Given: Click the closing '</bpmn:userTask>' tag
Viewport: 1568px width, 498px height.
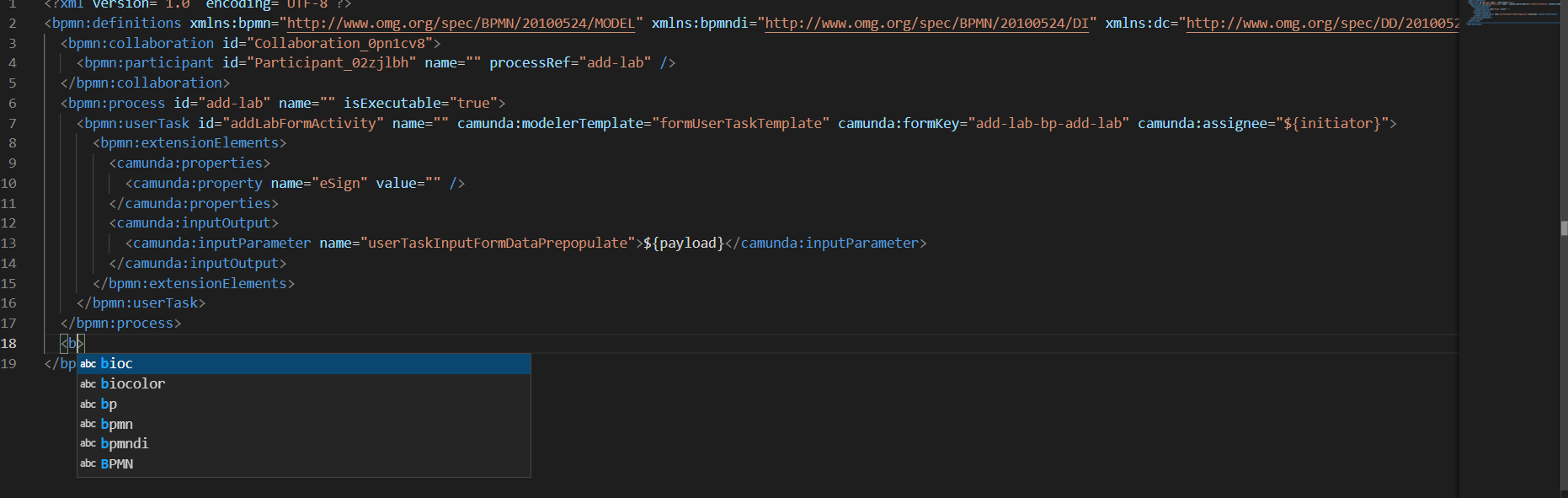Looking at the screenshot, I should point(141,303).
